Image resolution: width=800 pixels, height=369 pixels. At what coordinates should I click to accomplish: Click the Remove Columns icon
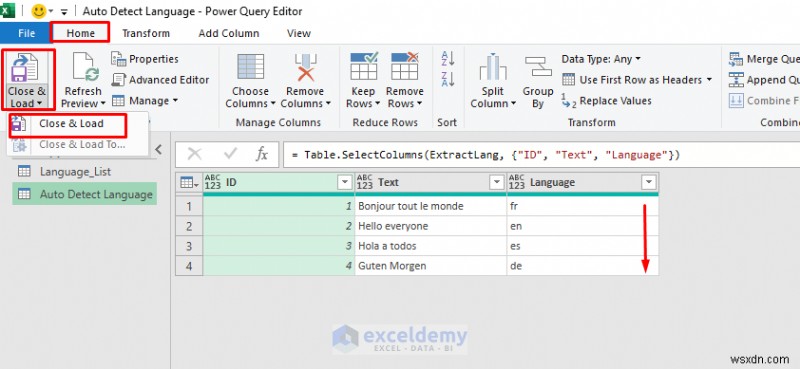click(x=306, y=67)
